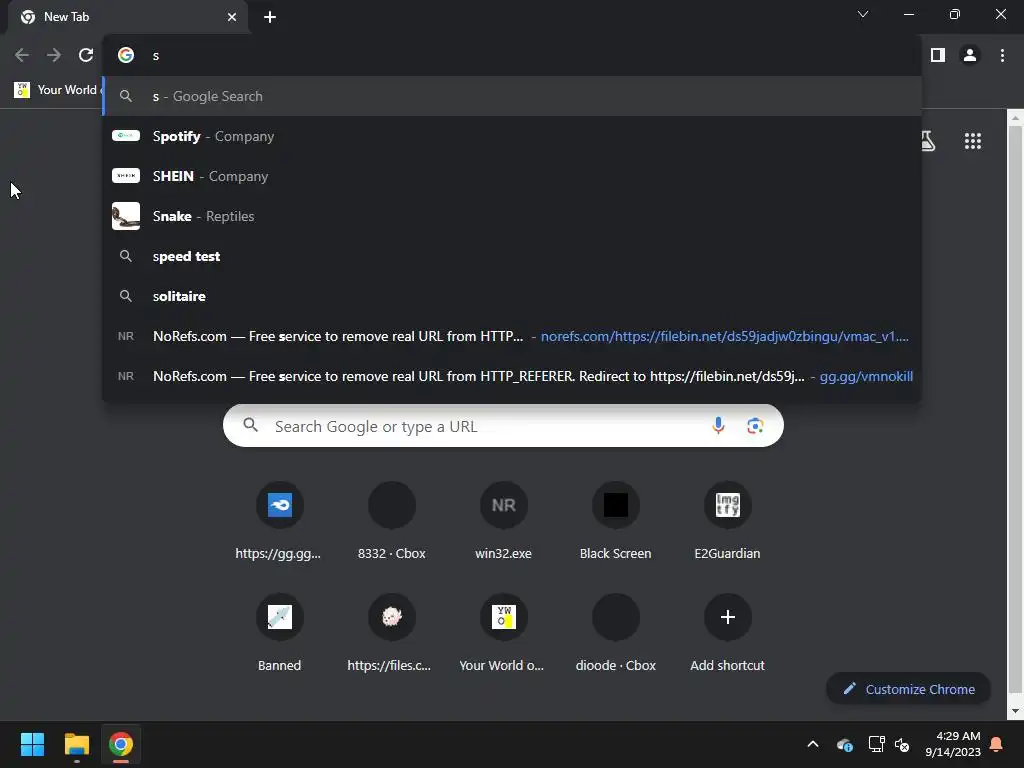Choose the 'solitaire' suggestion
Image resolution: width=1024 pixels, height=768 pixels.
point(512,296)
